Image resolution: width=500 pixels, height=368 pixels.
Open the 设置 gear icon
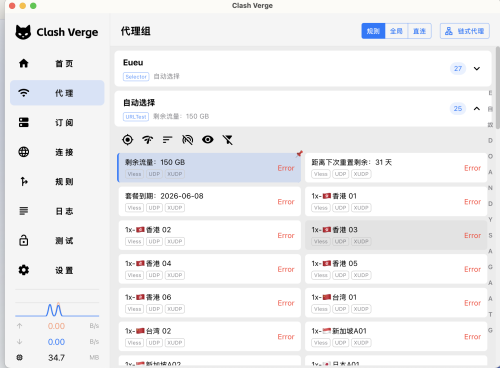click(x=24, y=270)
